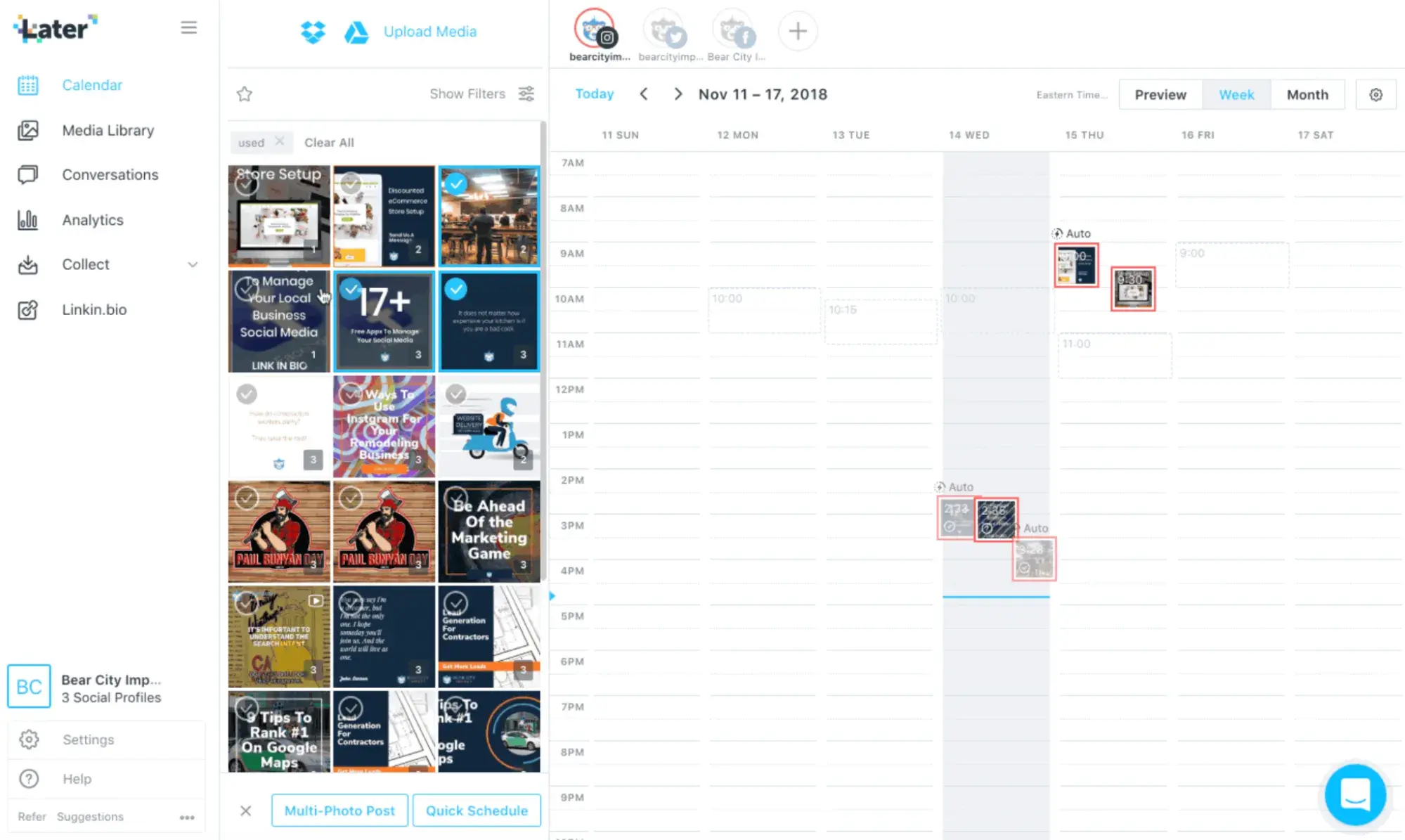Image resolution: width=1405 pixels, height=840 pixels.
Task: Switch to the Preview tab
Action: 1160,93
